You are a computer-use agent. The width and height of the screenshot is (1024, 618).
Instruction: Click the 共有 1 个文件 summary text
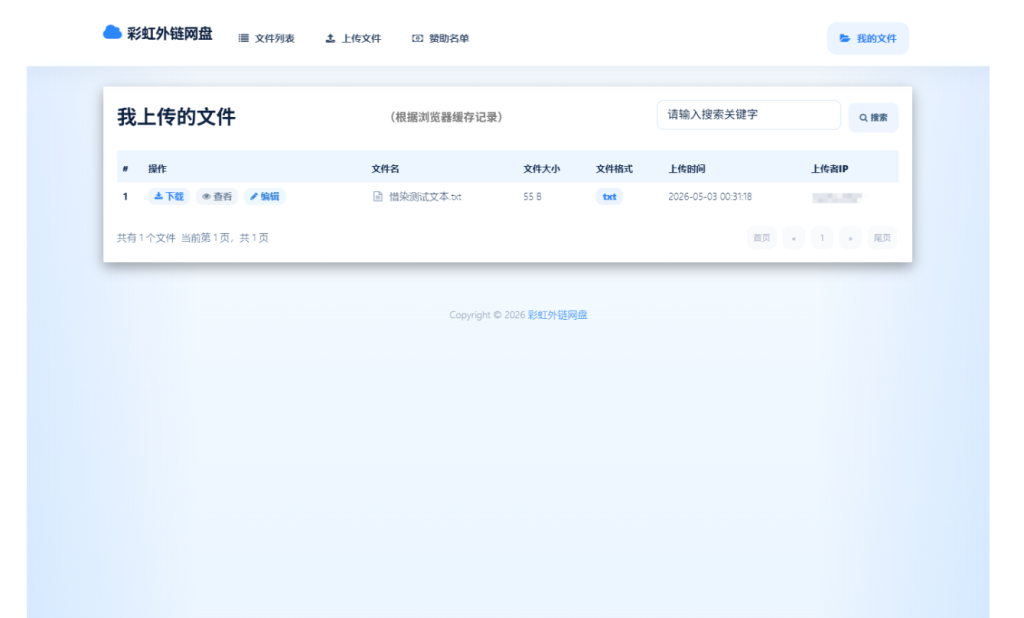[x=146, y=238]
